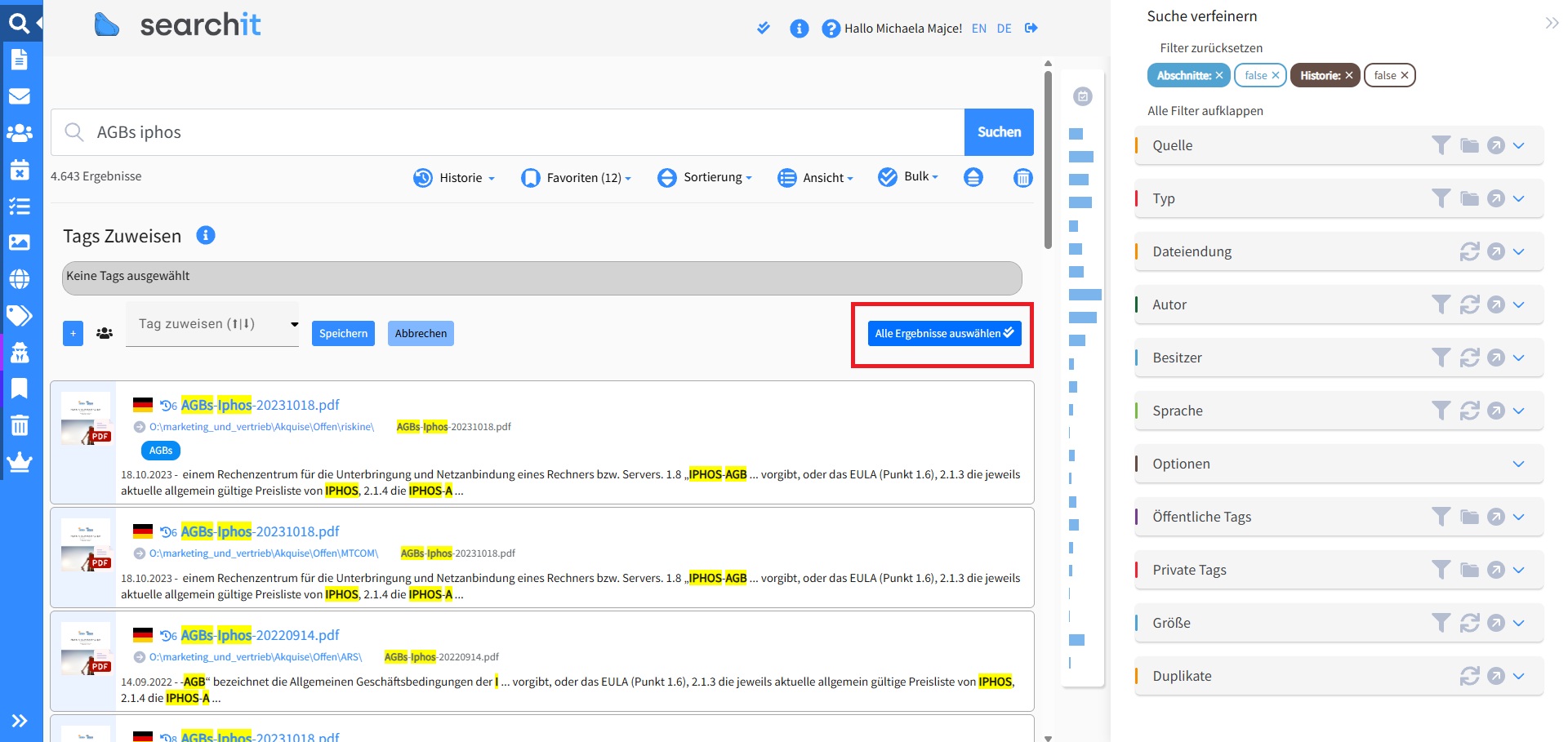
Task: Click the bookmark icon in left sidebar
Action: pos(20,389)
